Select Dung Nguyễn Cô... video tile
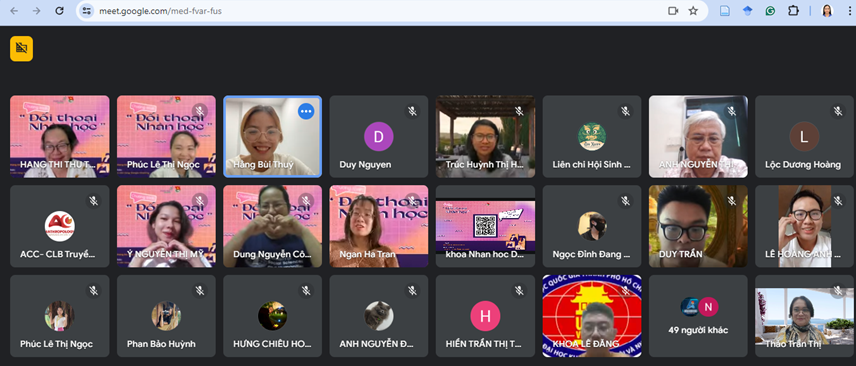 272,226
